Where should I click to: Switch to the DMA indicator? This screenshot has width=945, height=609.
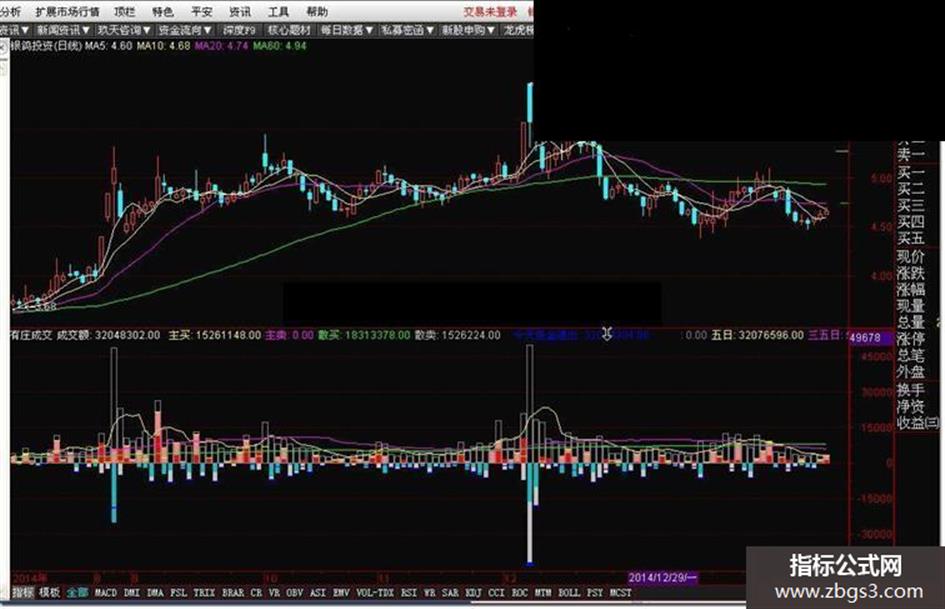155,593
